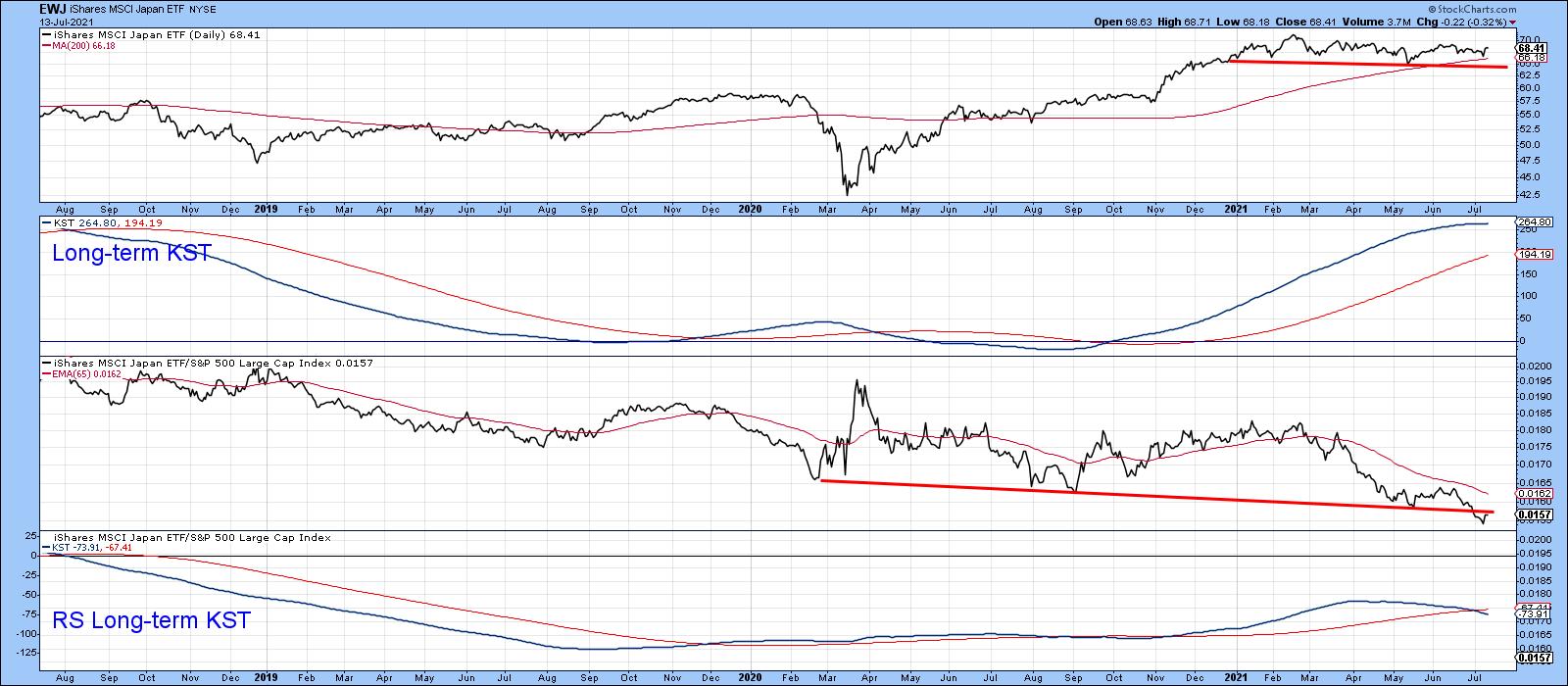Click the 194.19 signal value tag

(1534, 255)
